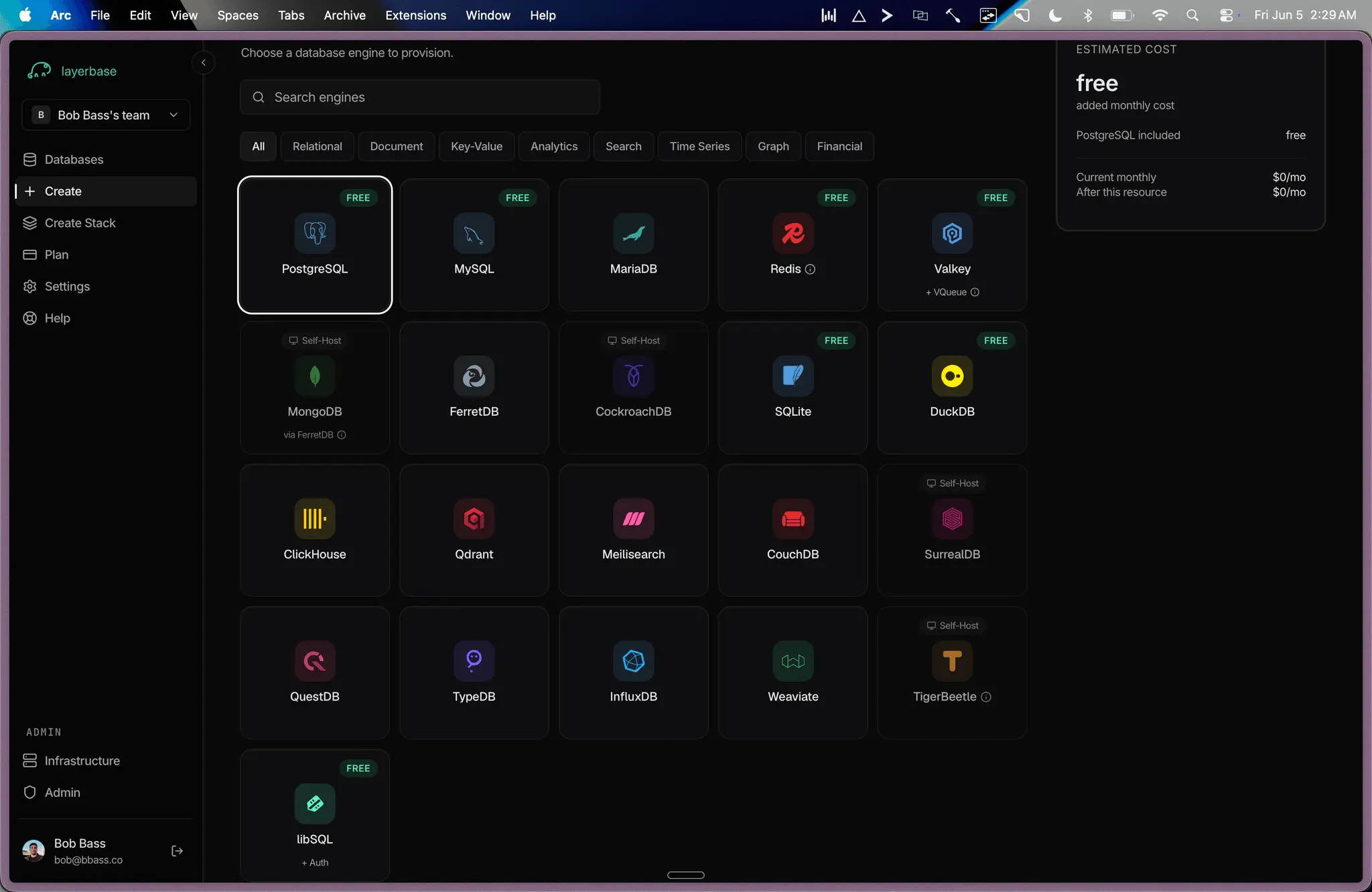The height and width of the screenshot is (892, 1372).
Task: Open Databases in the sidebar
Action: point(106,159)
